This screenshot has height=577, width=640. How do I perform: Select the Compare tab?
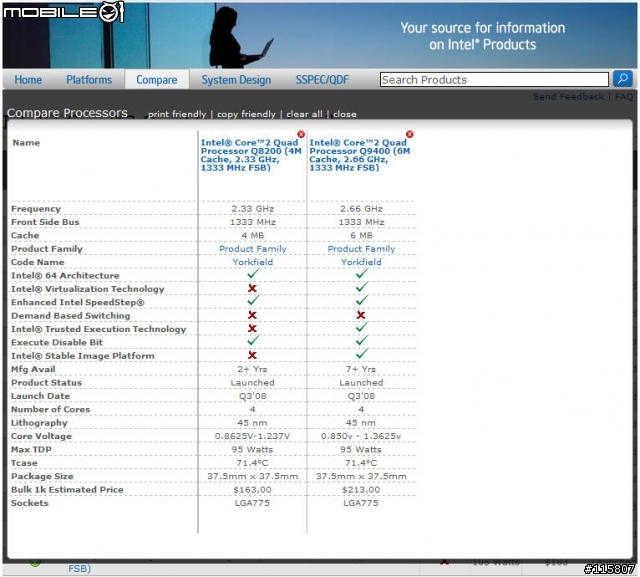tap(157, 80)
